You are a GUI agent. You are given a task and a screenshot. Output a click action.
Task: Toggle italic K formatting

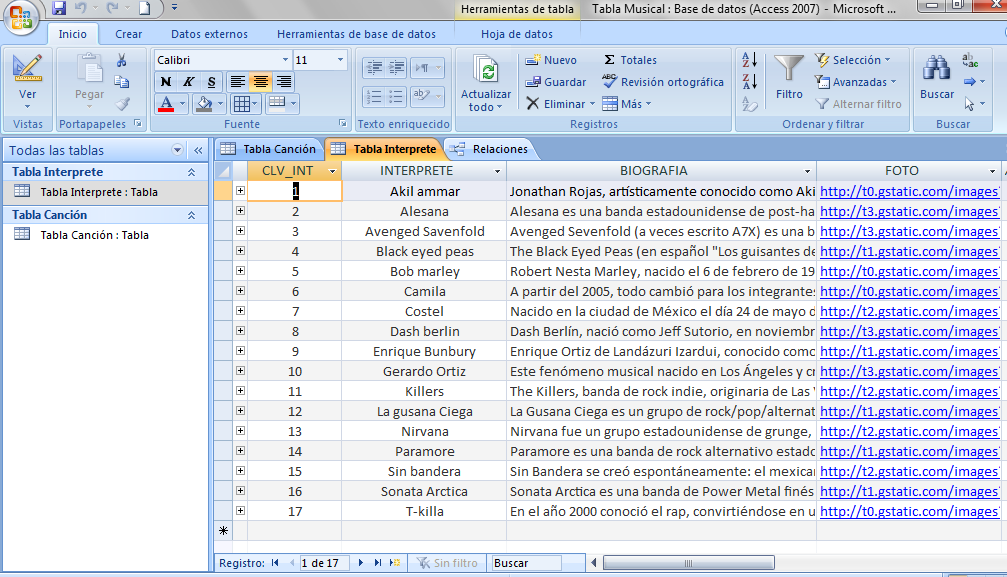tap(188, 82)
